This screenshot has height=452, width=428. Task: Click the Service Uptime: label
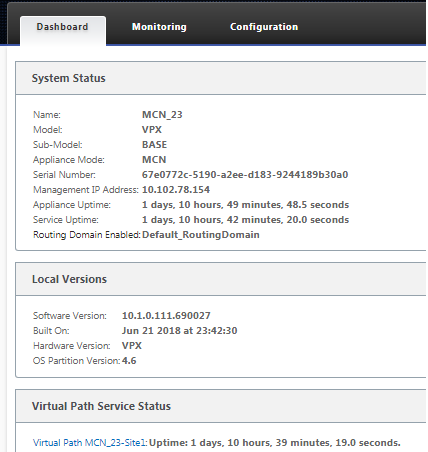click(66, 220)
